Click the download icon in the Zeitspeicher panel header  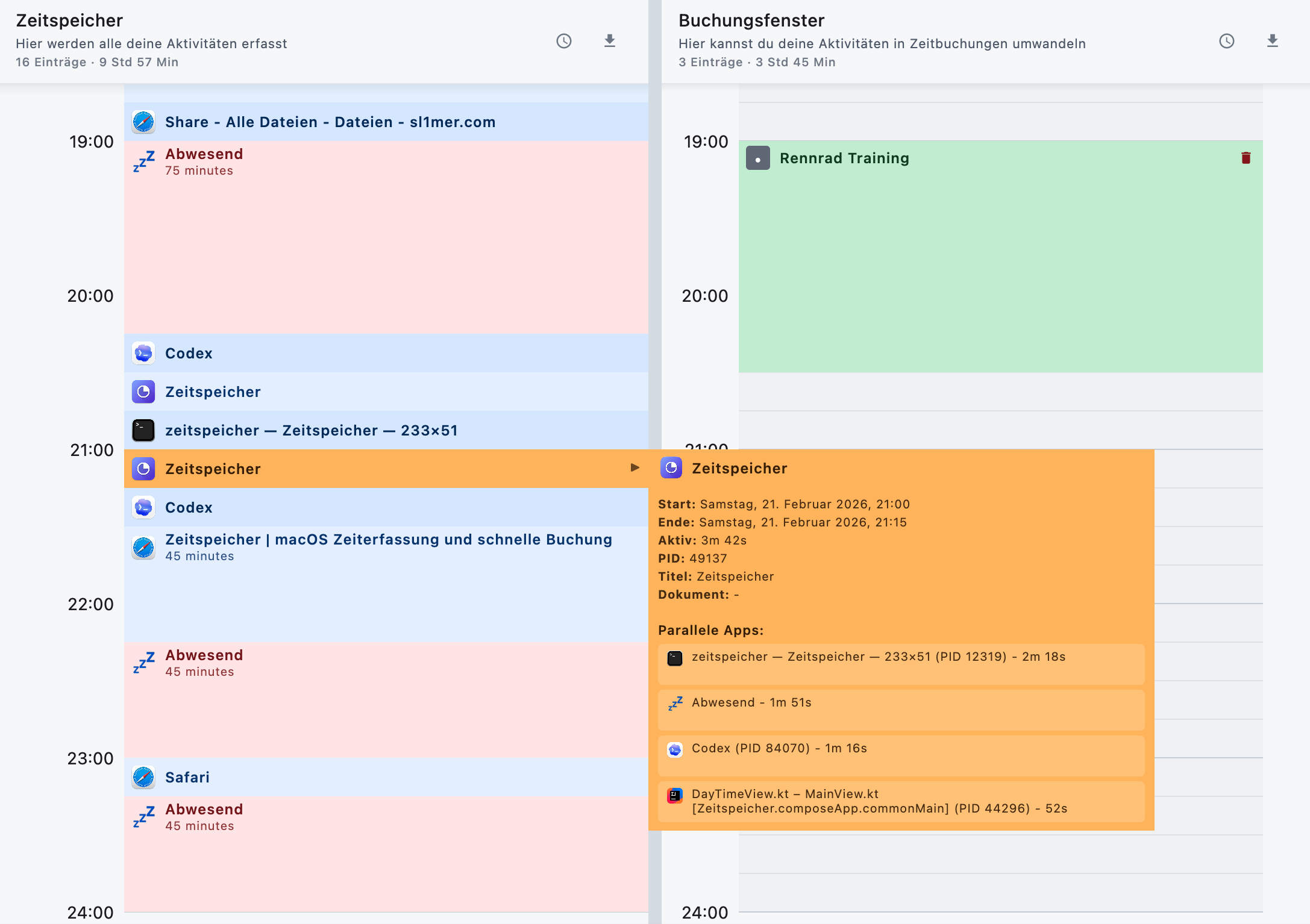click(609, 41)
